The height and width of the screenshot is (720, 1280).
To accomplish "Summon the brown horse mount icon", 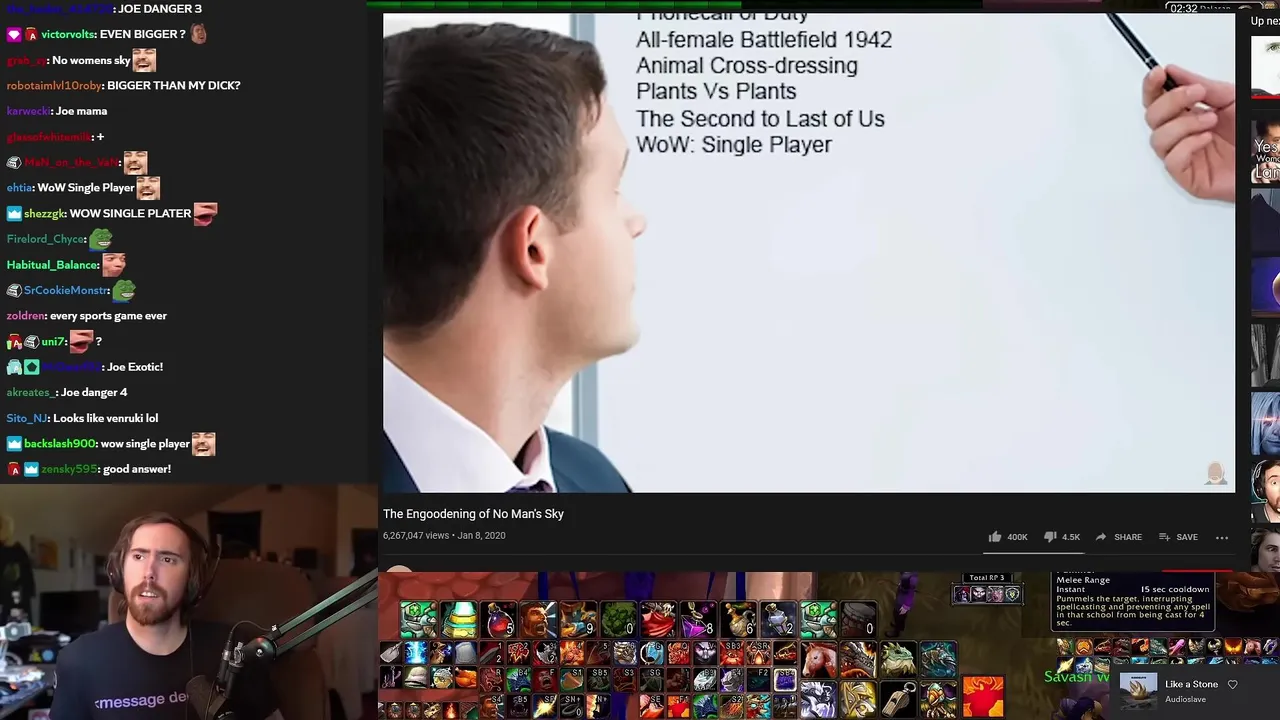I will click(x=818, y=659).
